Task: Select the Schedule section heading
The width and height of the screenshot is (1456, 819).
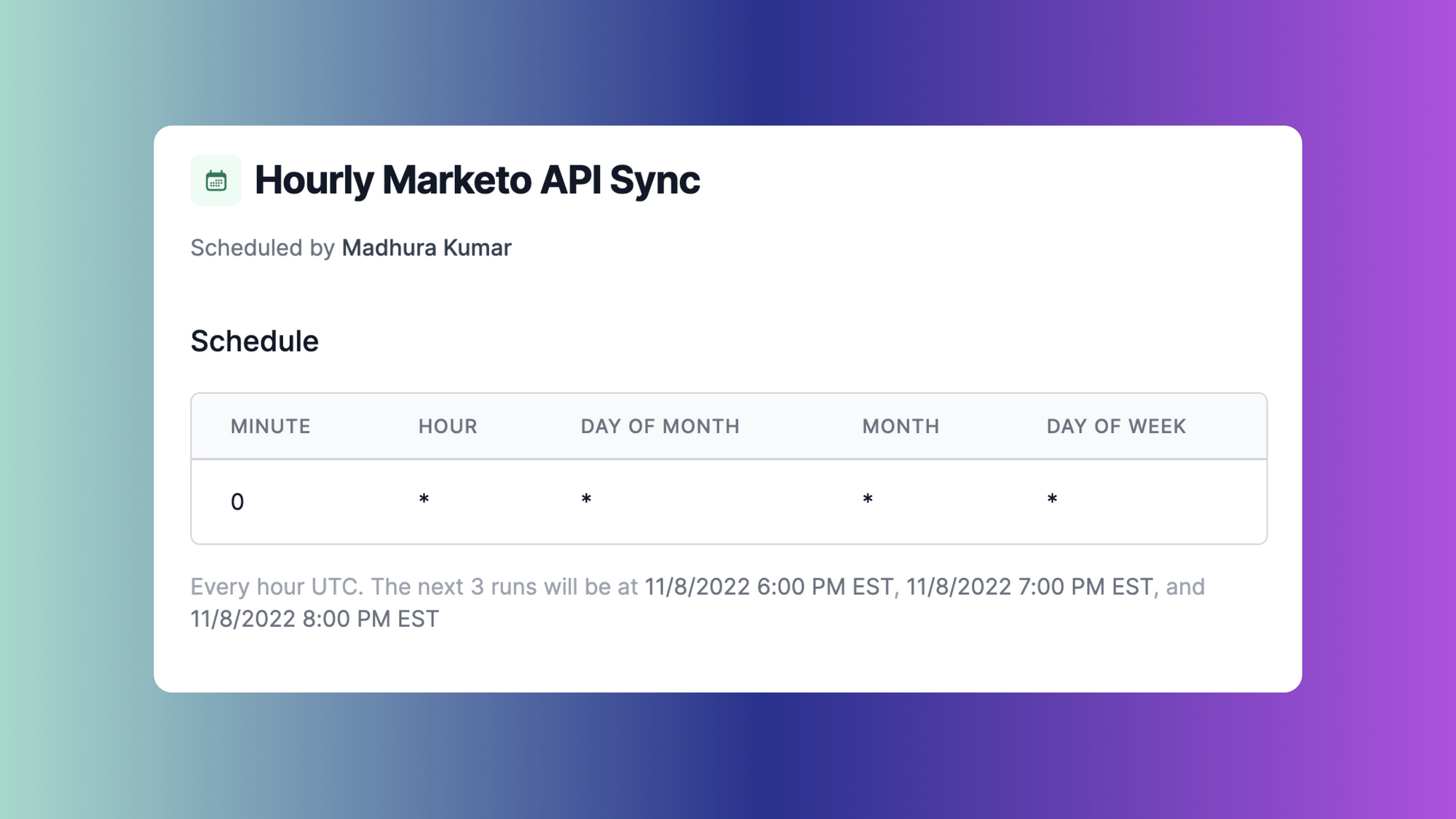Action: point(255,341)
